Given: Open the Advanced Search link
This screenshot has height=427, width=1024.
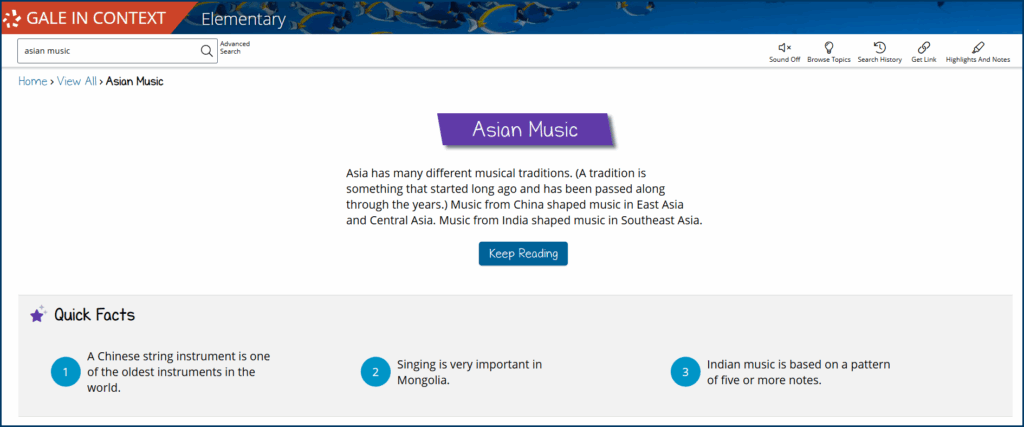Looking at the screenshot, I should pos(235,48).
